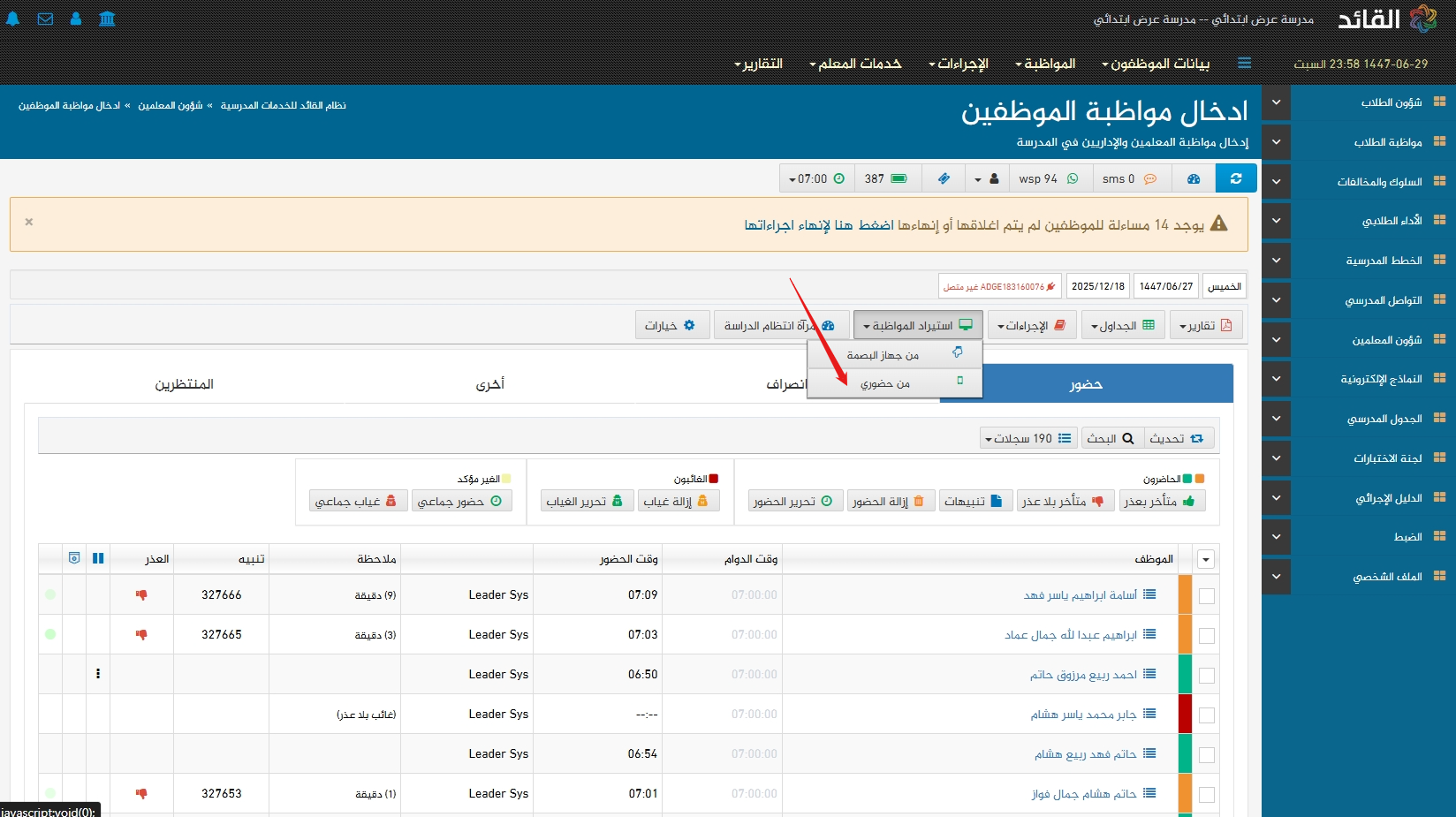Click the institution building icon
Viewport: 1456px width, 817px height.
pos(107,19)
